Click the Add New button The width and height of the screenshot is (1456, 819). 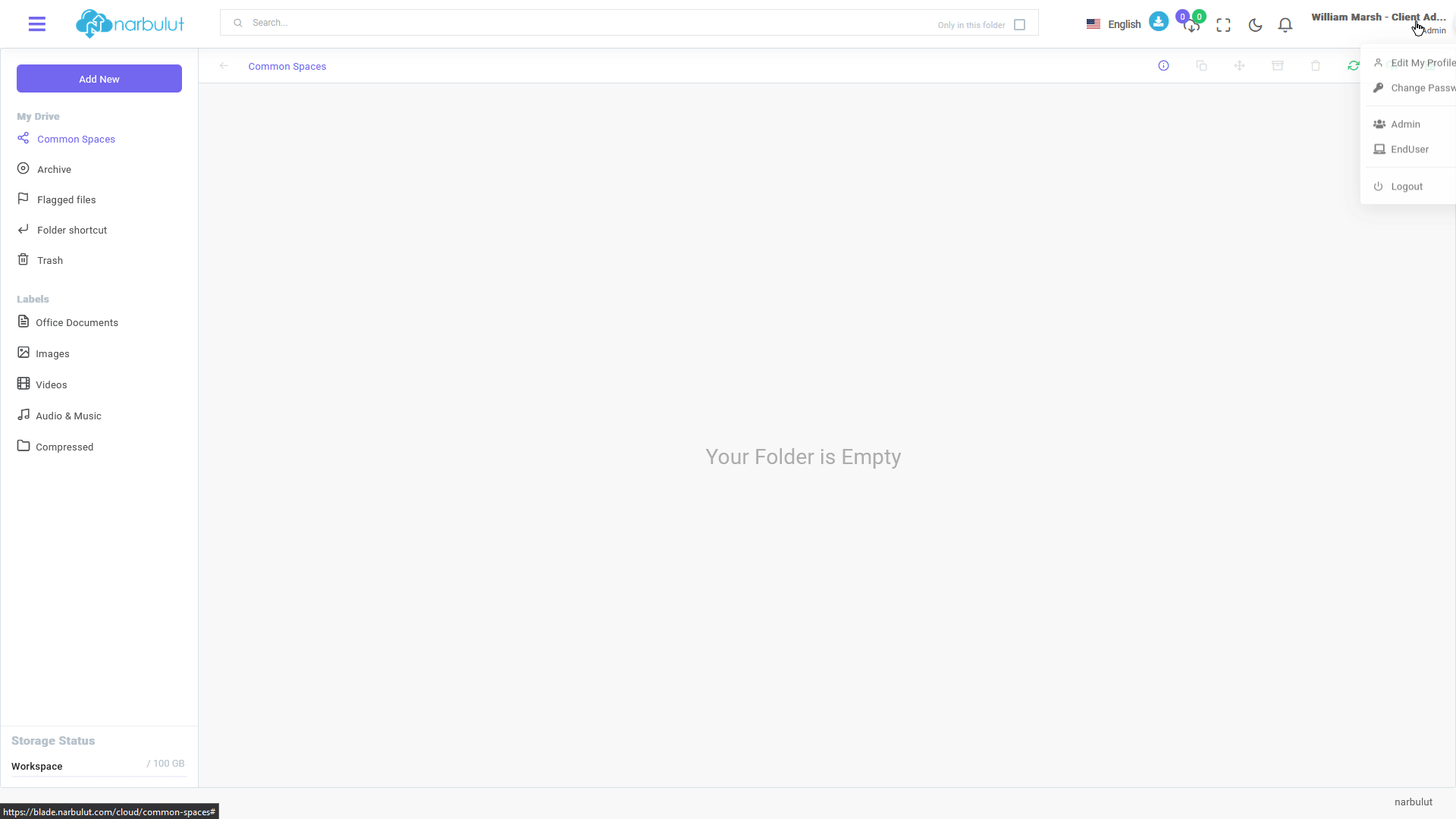tap(99, 79)
